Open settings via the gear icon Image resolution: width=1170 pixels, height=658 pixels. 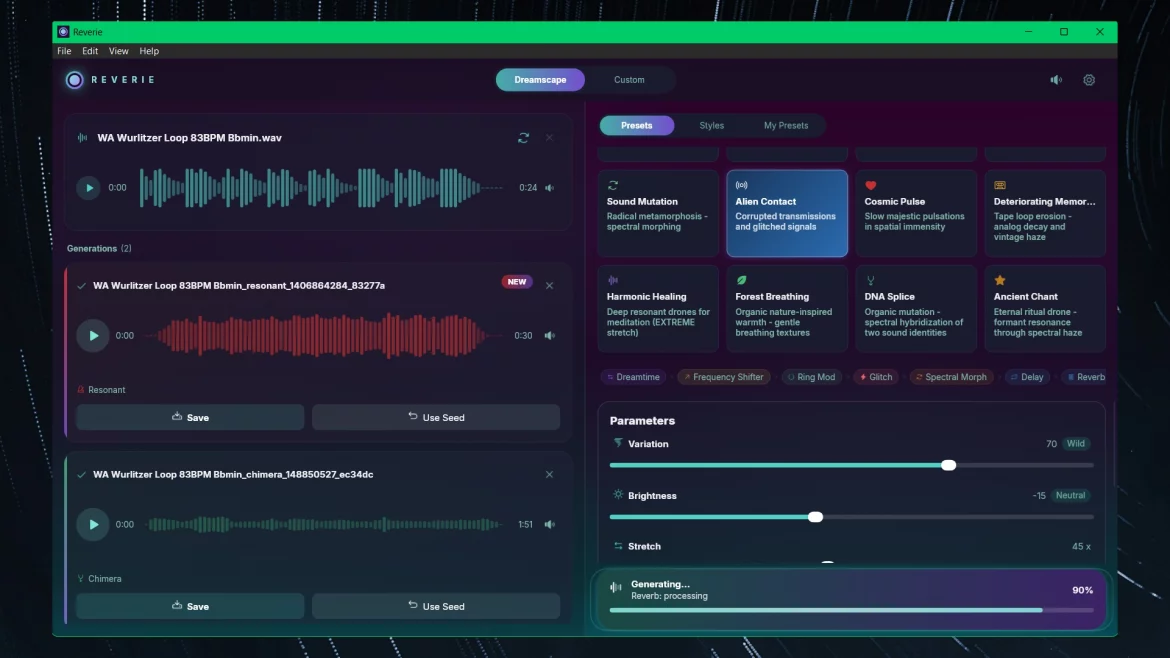(x=1089, y=80)
